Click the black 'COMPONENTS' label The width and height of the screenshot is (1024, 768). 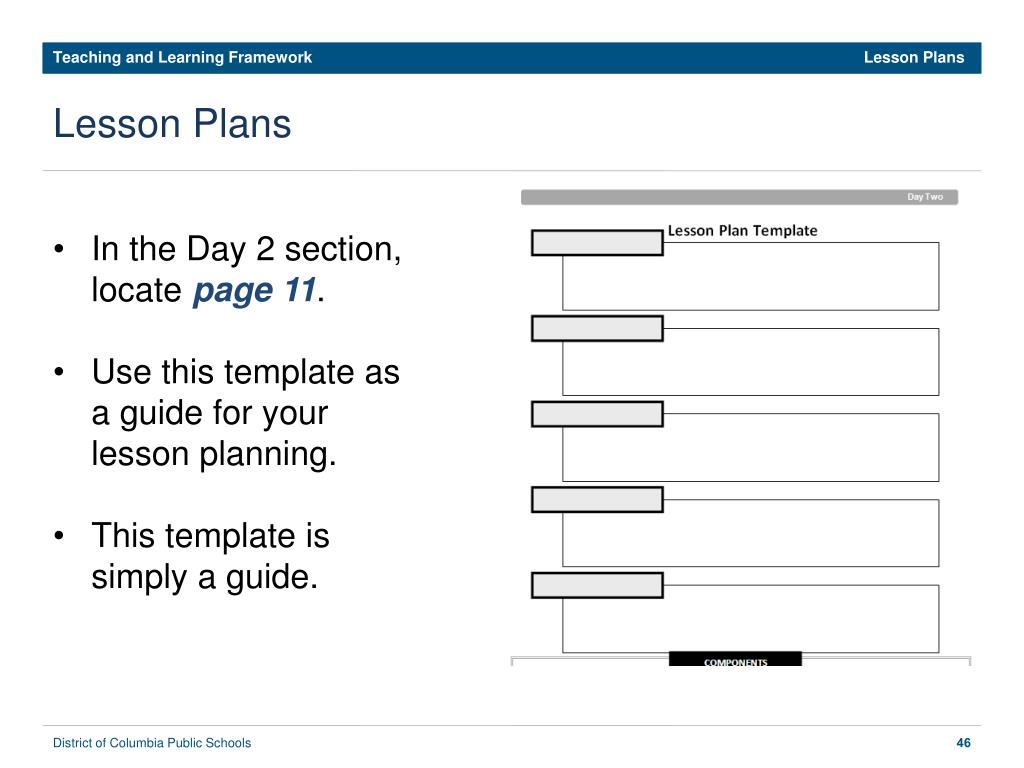coord(735,660)
